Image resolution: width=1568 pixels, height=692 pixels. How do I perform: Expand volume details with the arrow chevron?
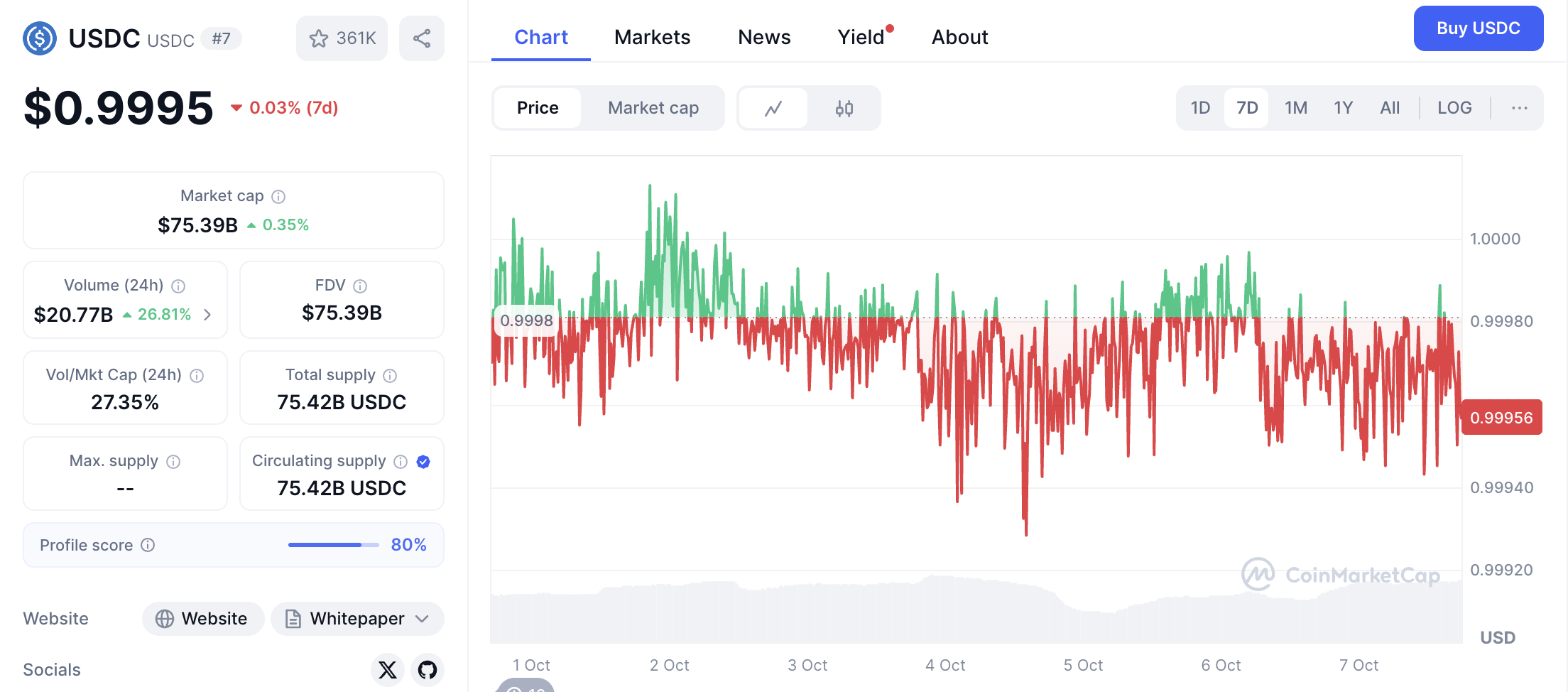tap(207, 315)
